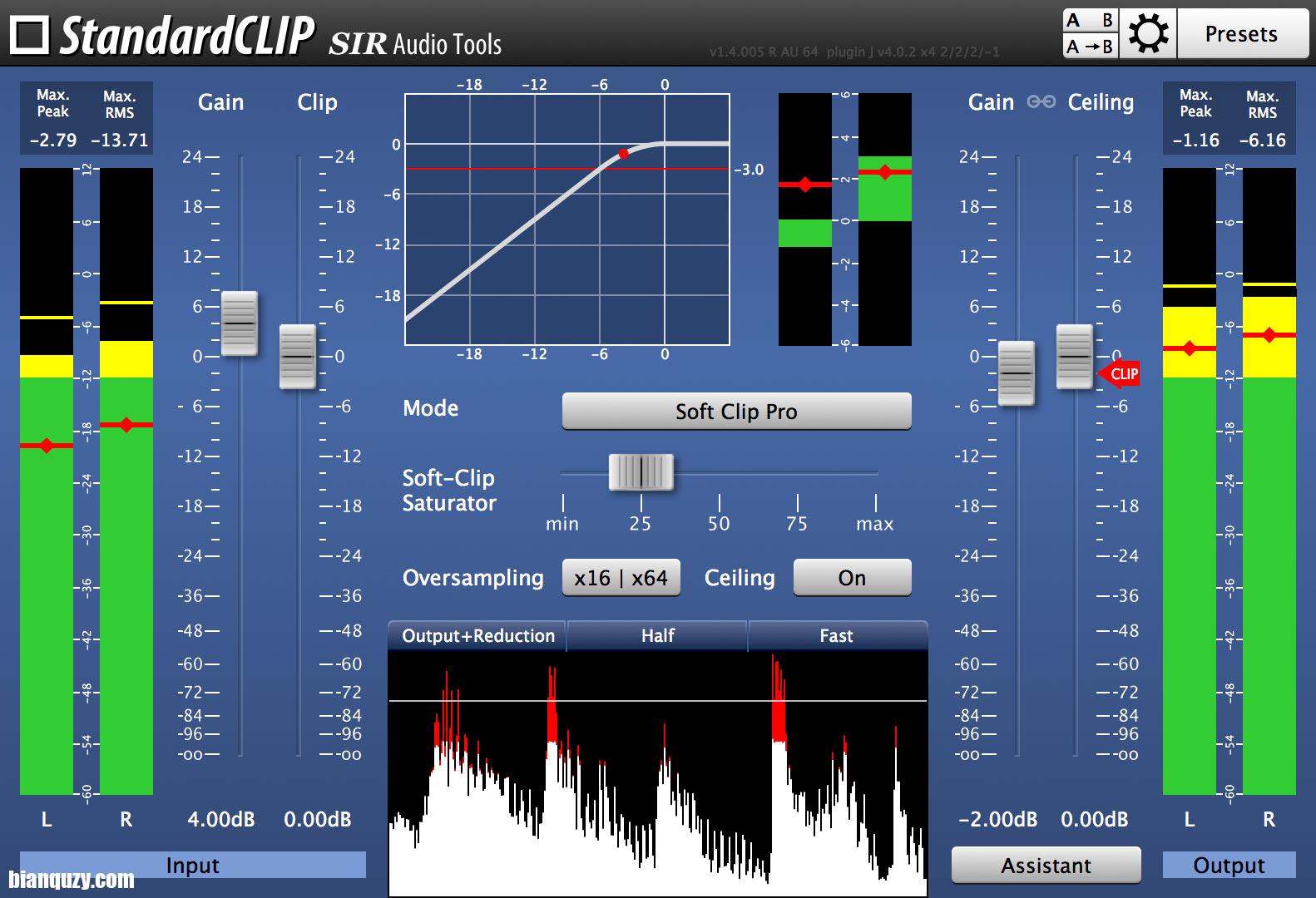The image size is (1316, 898).
Task: Edit input gain value 4.00dB
Action: [221, 820]
